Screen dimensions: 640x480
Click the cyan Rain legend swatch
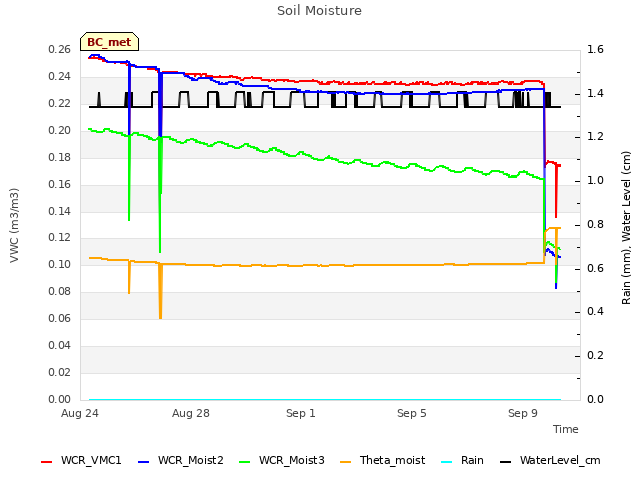click(447, 462)
